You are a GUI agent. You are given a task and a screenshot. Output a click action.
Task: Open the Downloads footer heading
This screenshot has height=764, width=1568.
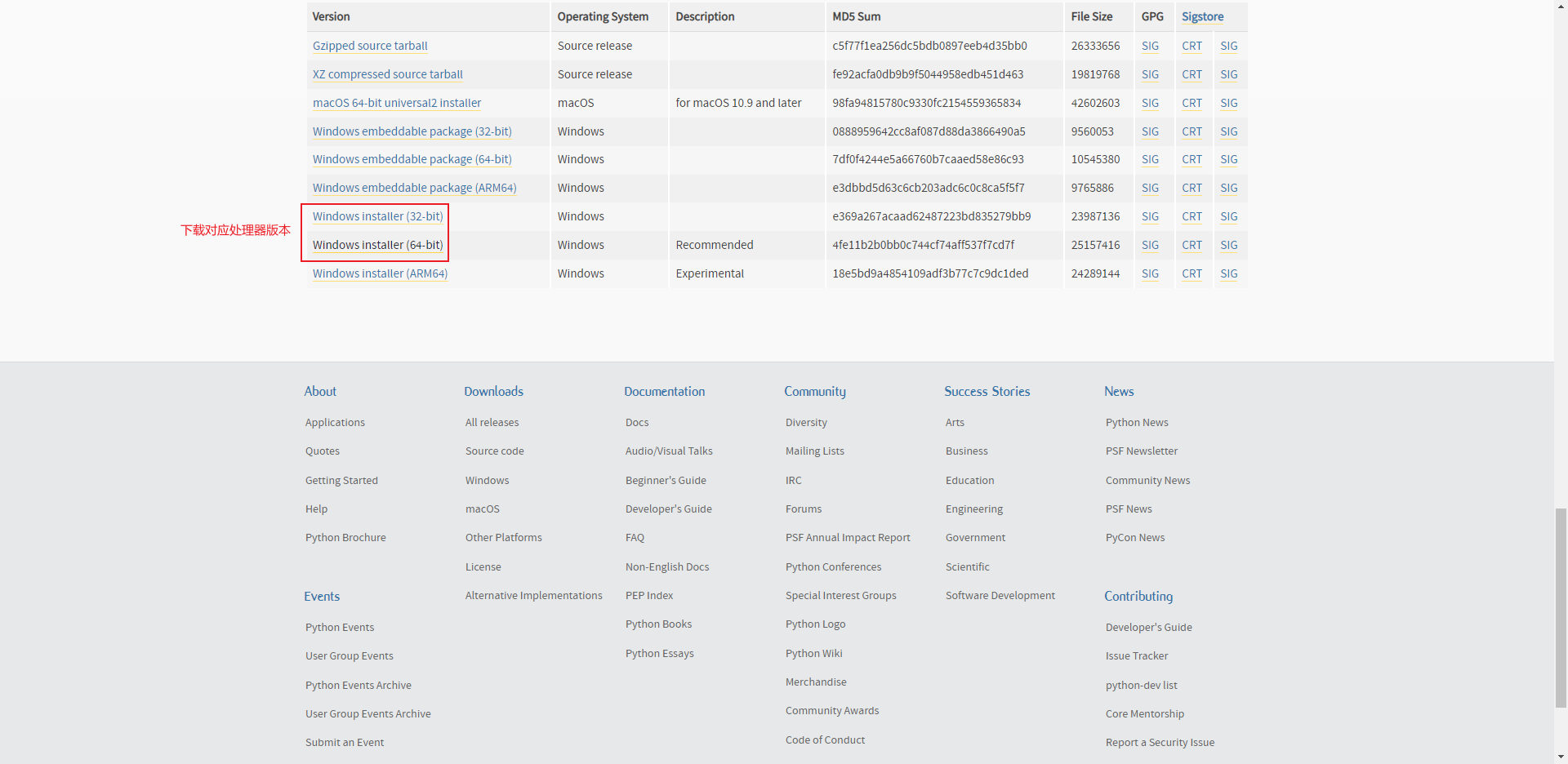point(493,392)
